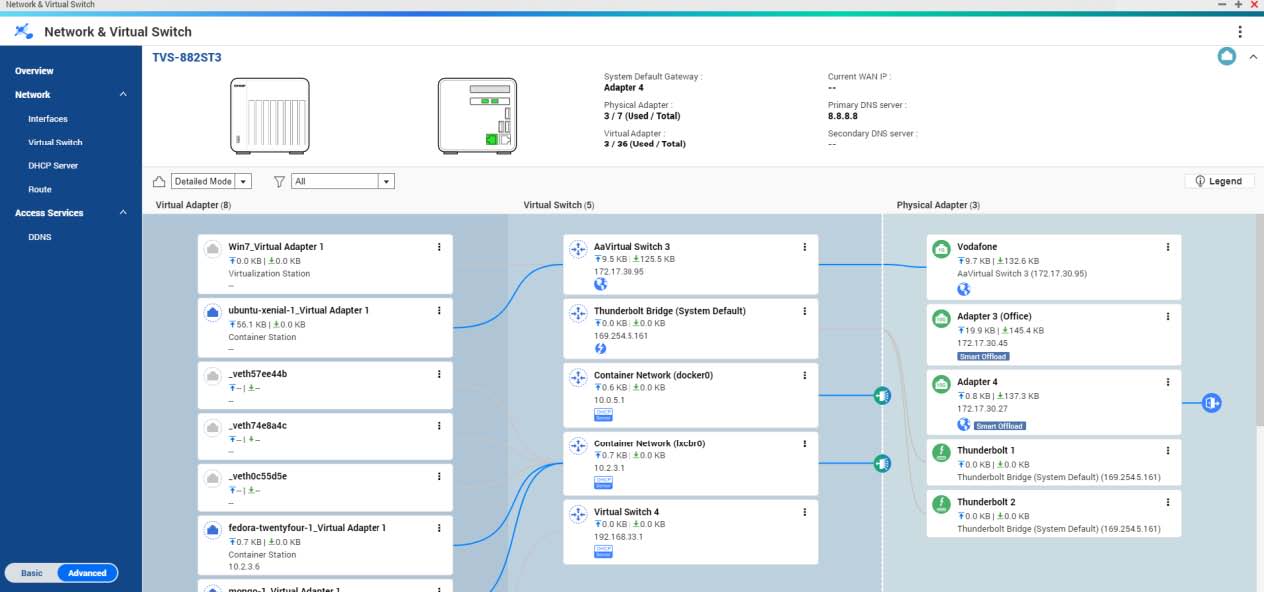Click the port connector icon beside Container Network (docker0)

(x=882, y=395)
